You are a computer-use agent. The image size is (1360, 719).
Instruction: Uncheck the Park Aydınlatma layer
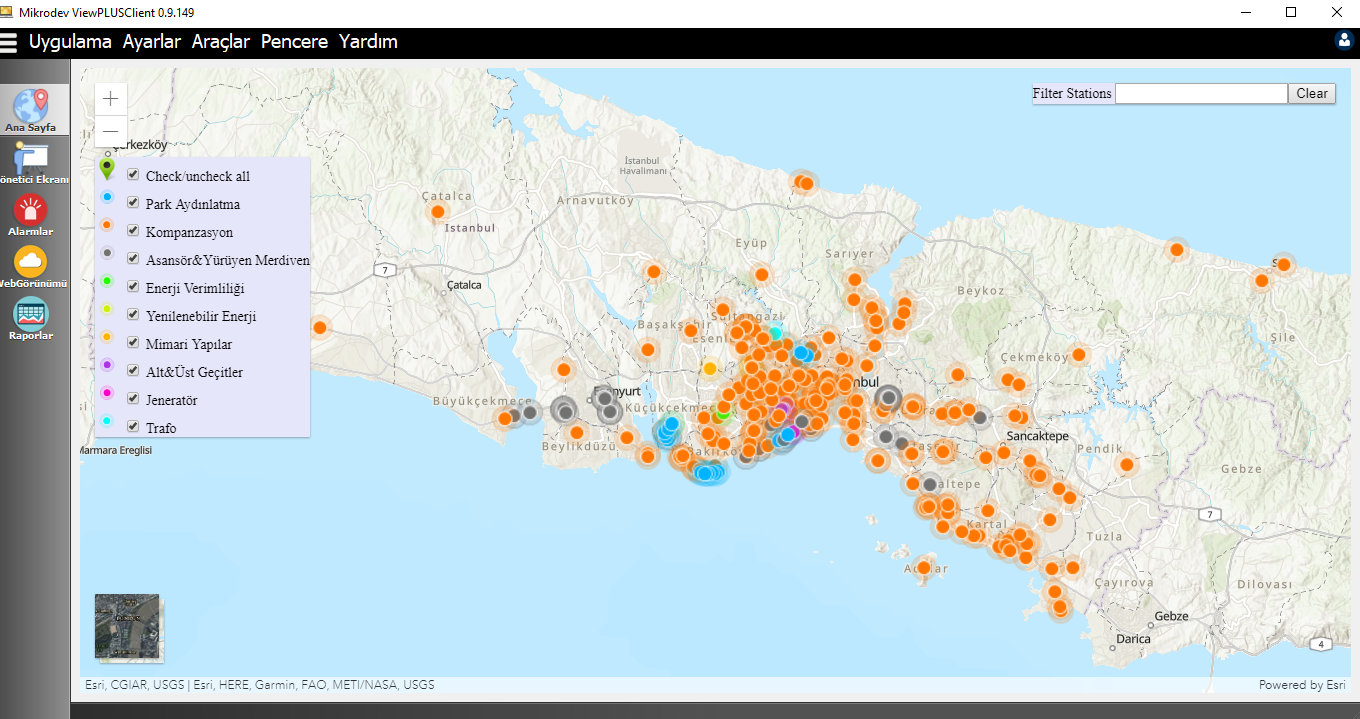tap(133, 203)
